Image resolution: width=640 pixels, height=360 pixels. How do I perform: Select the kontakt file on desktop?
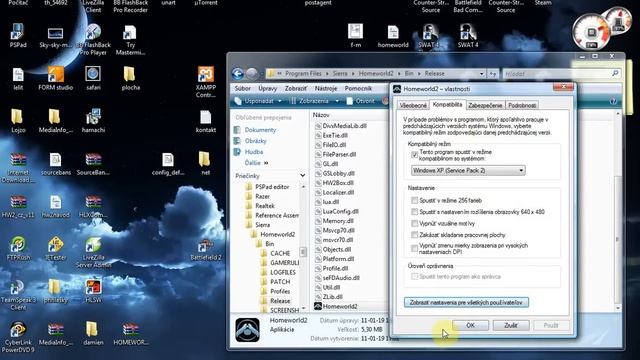pos(206,121)
